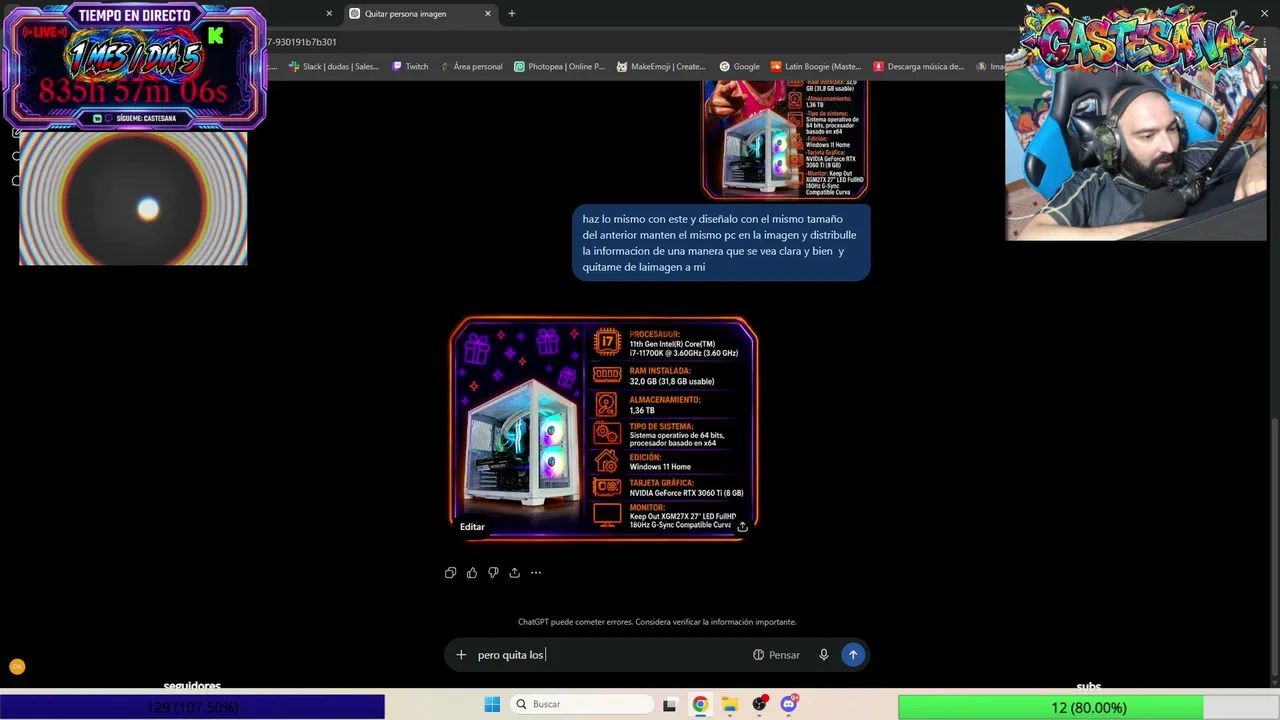Open more actions for the response
Viewport: 1280px width, 720px height.
click(x=536, y=573)
